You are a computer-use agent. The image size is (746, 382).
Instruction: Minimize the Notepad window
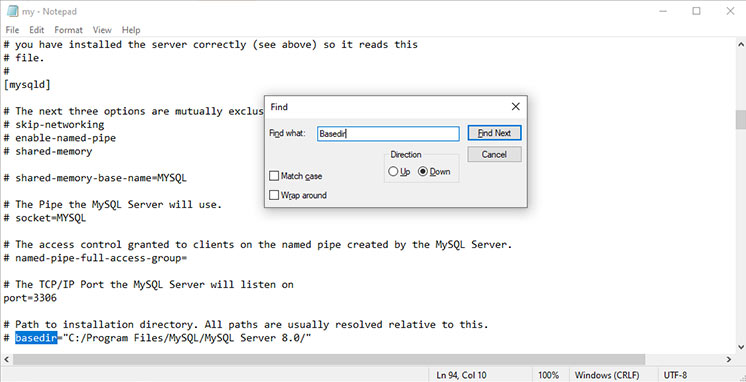[663, 11]
